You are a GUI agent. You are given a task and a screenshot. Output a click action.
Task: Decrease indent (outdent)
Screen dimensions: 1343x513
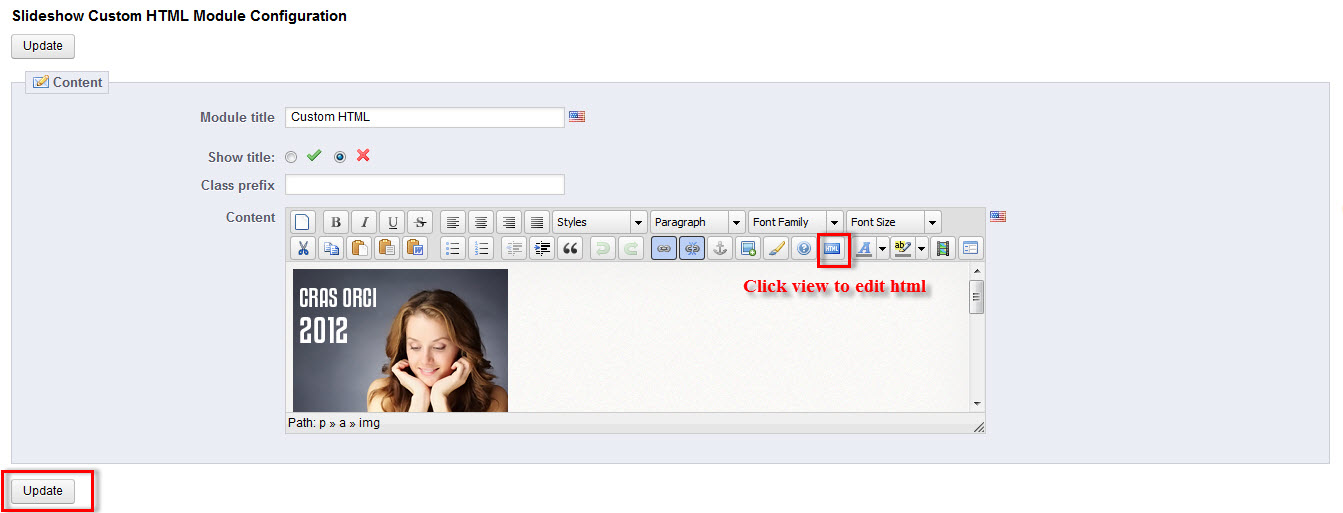[x=514, y=248]
